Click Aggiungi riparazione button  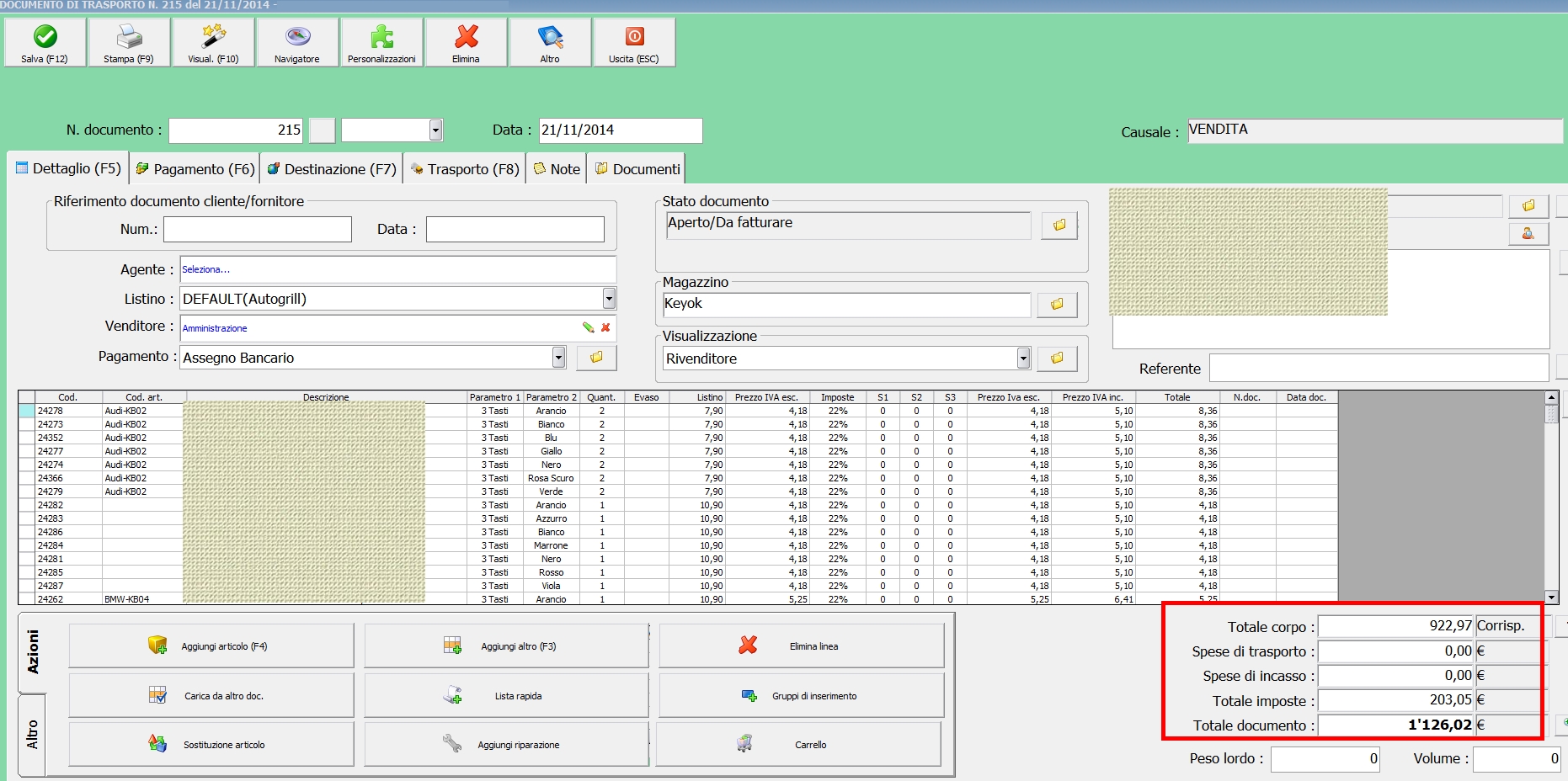coord(506,744)
